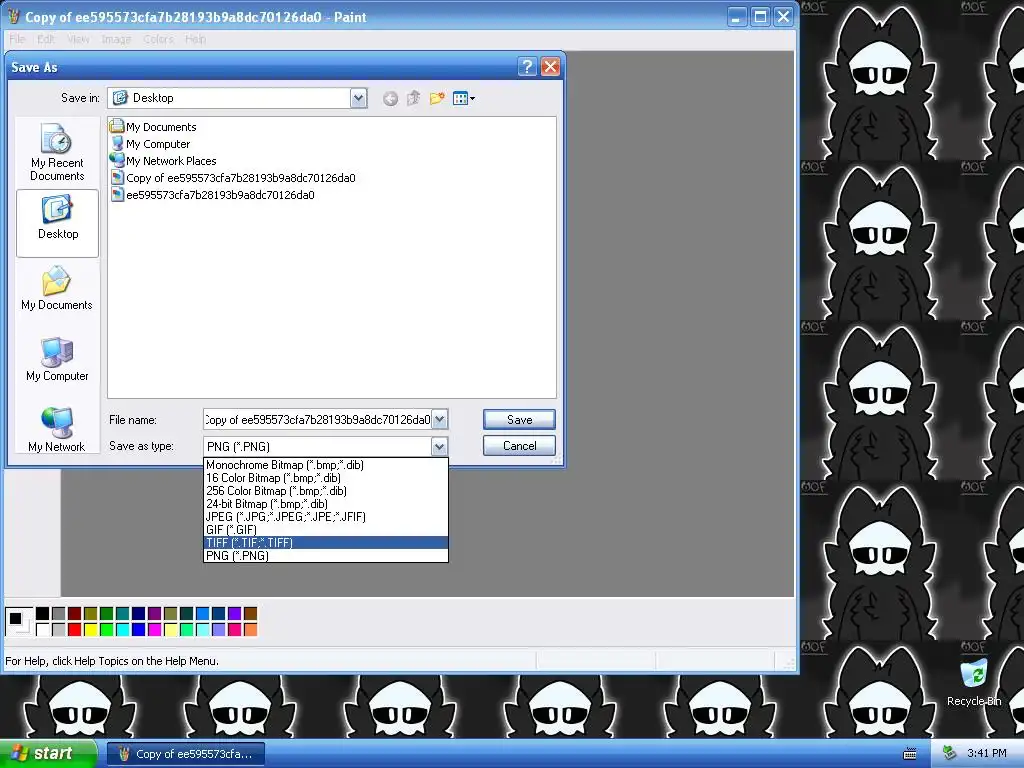
Task: Open Paint's Image menu
Action: (116, 39)
